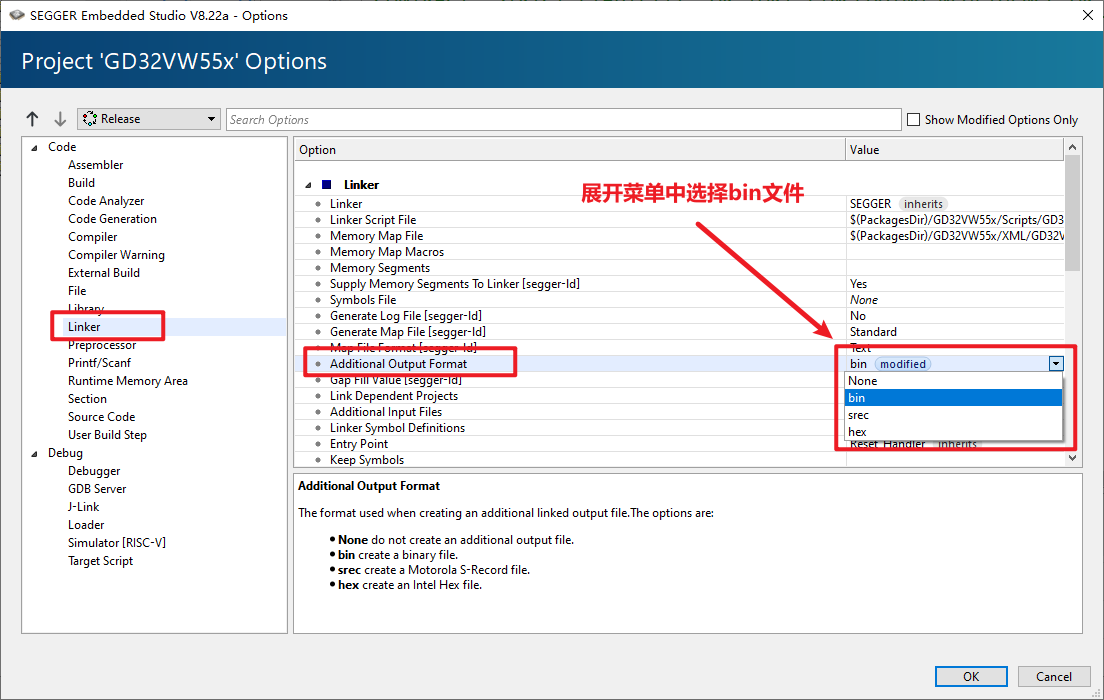The height and width of the screenshot is (700, 1104).
Task: Select 'srec' from the output format list
Action: pyautogui.click(x=858, y=415)
